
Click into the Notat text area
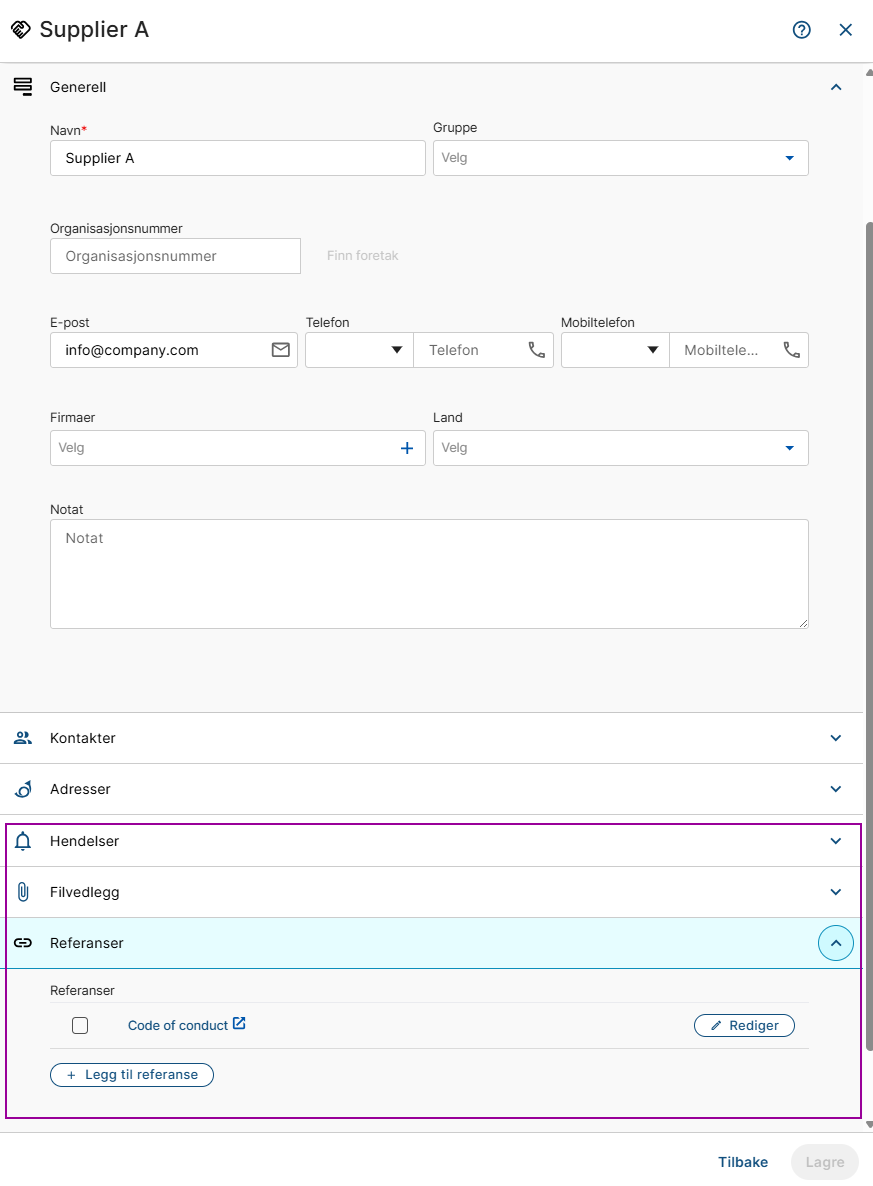pyautogui.click(x=429, y=574)
